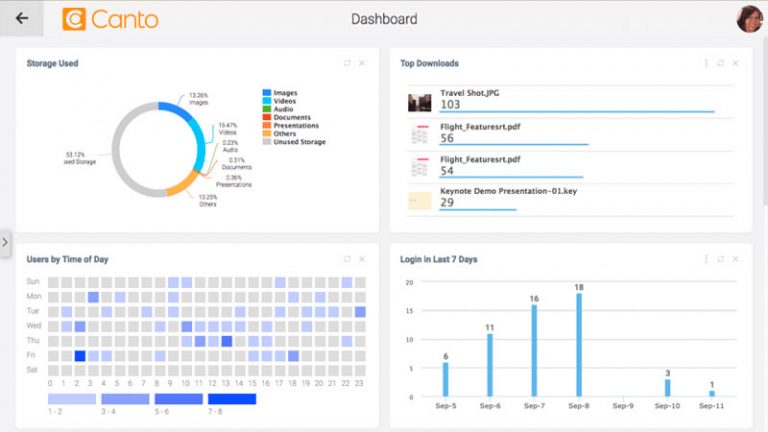
Task: Close the Top Downloads widget
Action: click(x=735, y=63)
